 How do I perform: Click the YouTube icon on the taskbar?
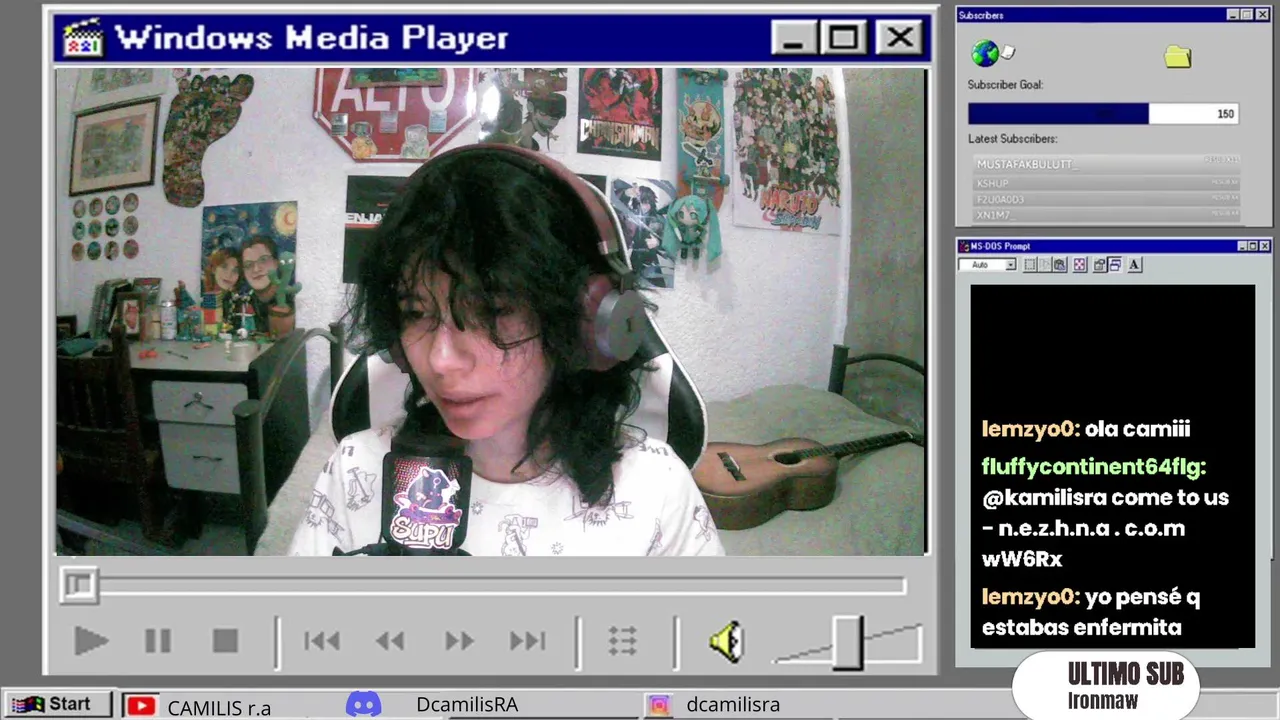(141, 706)
